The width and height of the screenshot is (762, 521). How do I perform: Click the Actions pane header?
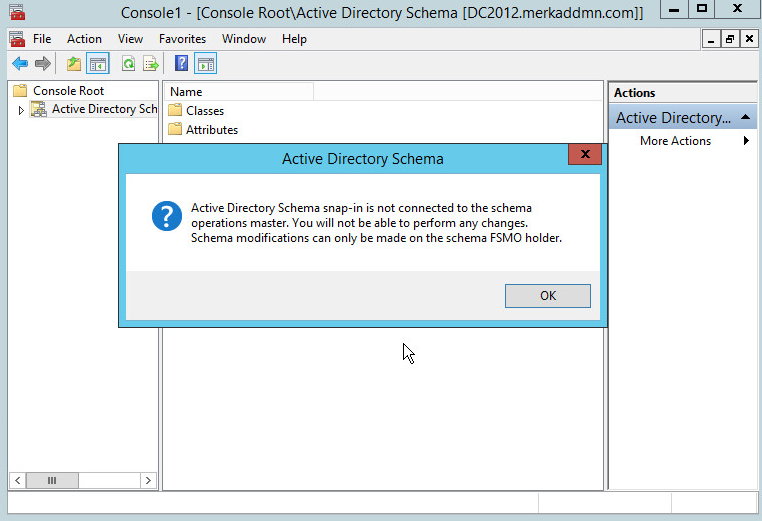tap(683, 92)
